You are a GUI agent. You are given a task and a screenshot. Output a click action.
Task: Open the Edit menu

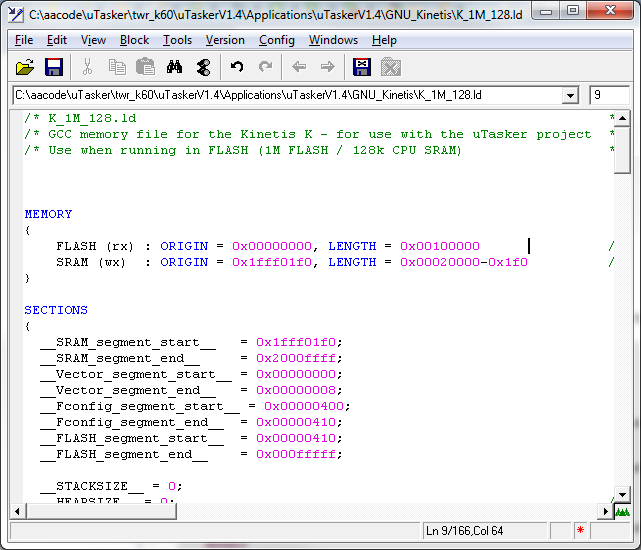click(x=56, y=40)
